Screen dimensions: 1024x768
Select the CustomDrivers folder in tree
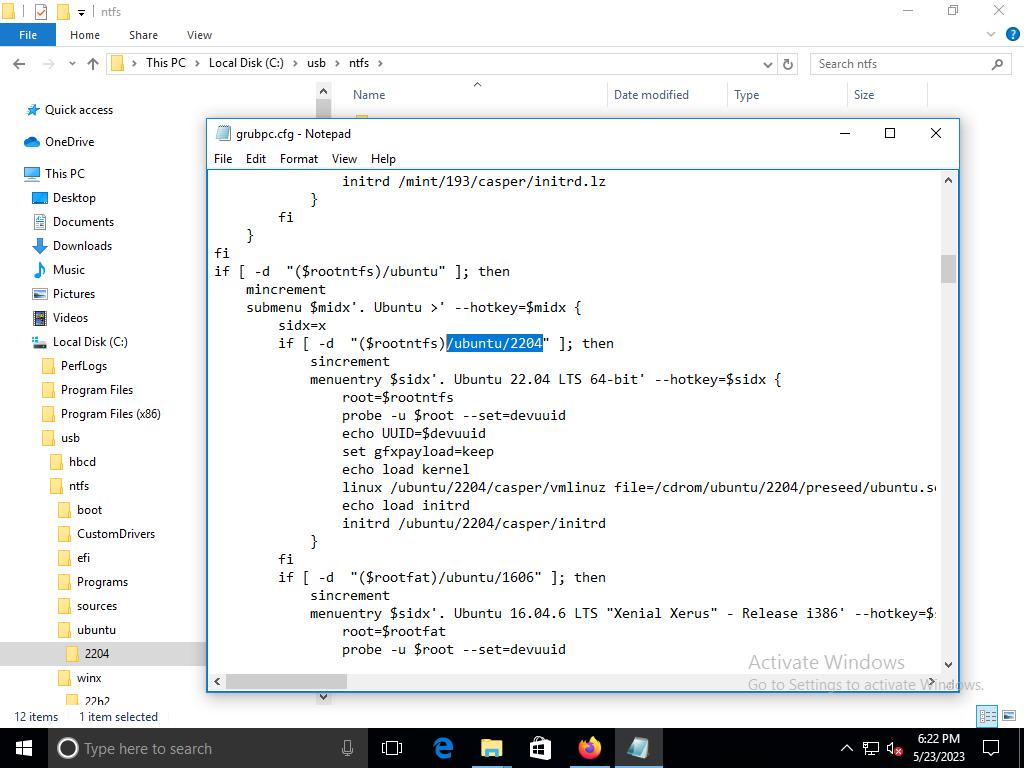tap(115, 534)
